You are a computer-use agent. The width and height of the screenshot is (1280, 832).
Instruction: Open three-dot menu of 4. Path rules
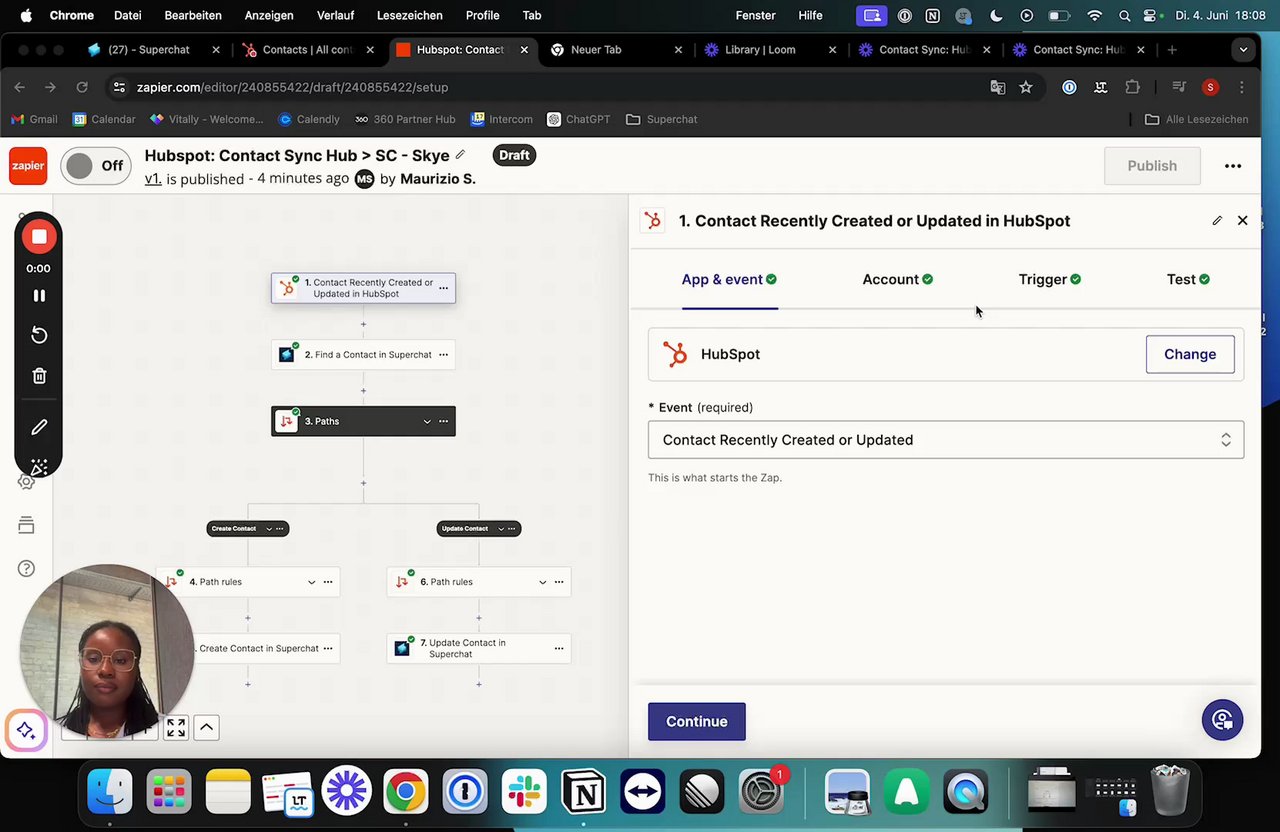327,582
